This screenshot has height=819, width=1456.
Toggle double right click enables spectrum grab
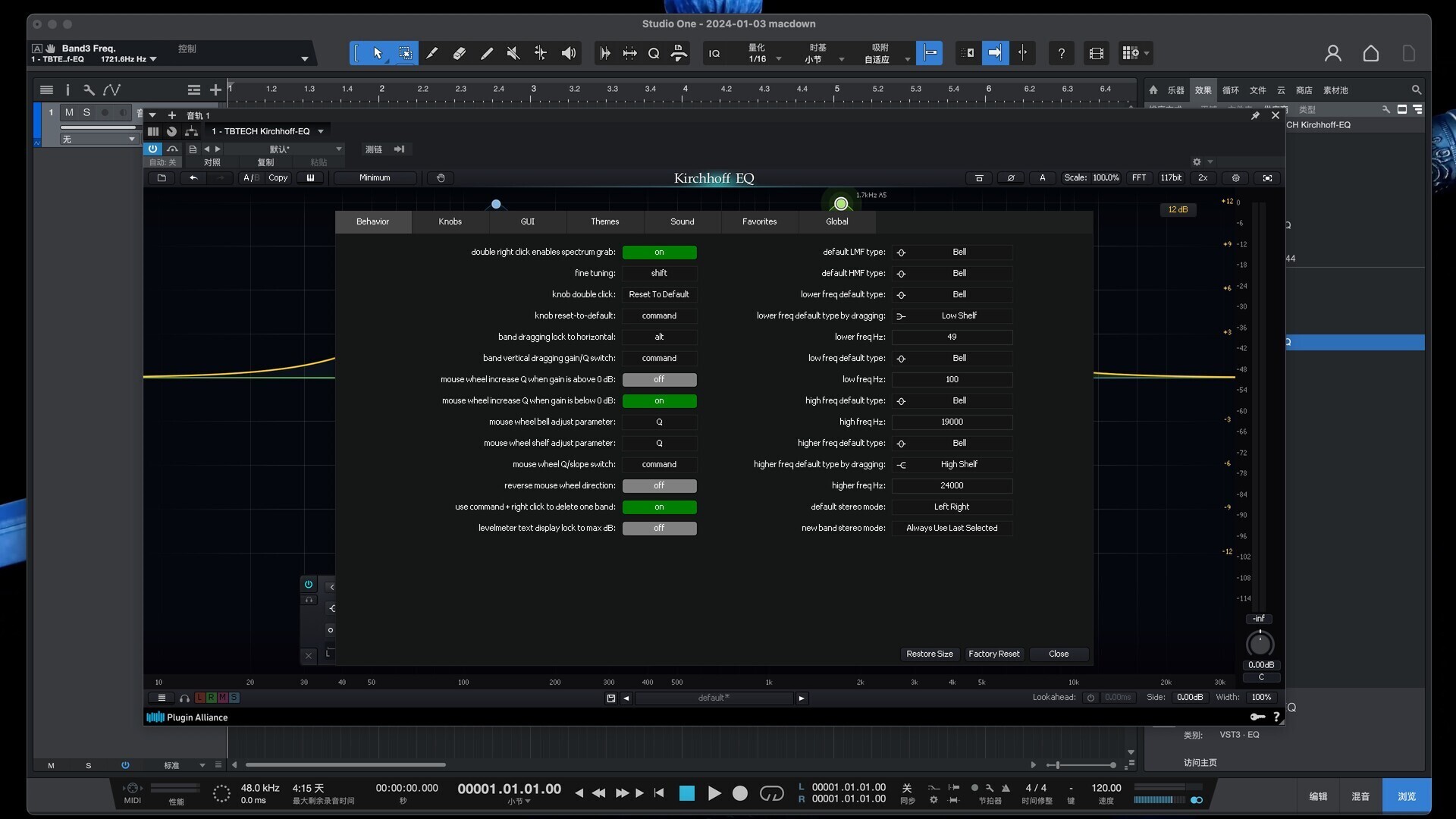point(659,253)
